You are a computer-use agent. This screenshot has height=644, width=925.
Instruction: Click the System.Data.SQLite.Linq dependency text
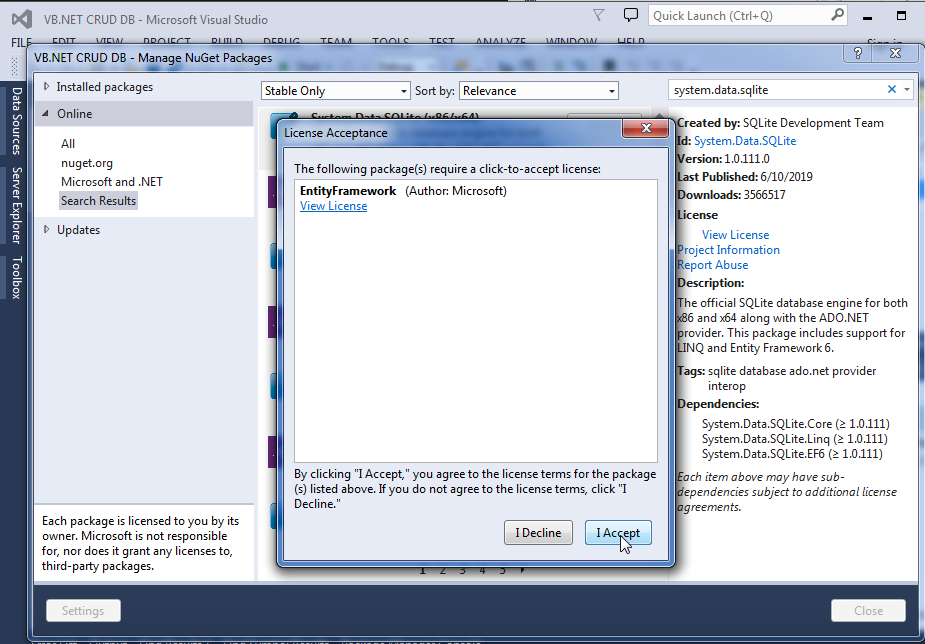(795, 439)
